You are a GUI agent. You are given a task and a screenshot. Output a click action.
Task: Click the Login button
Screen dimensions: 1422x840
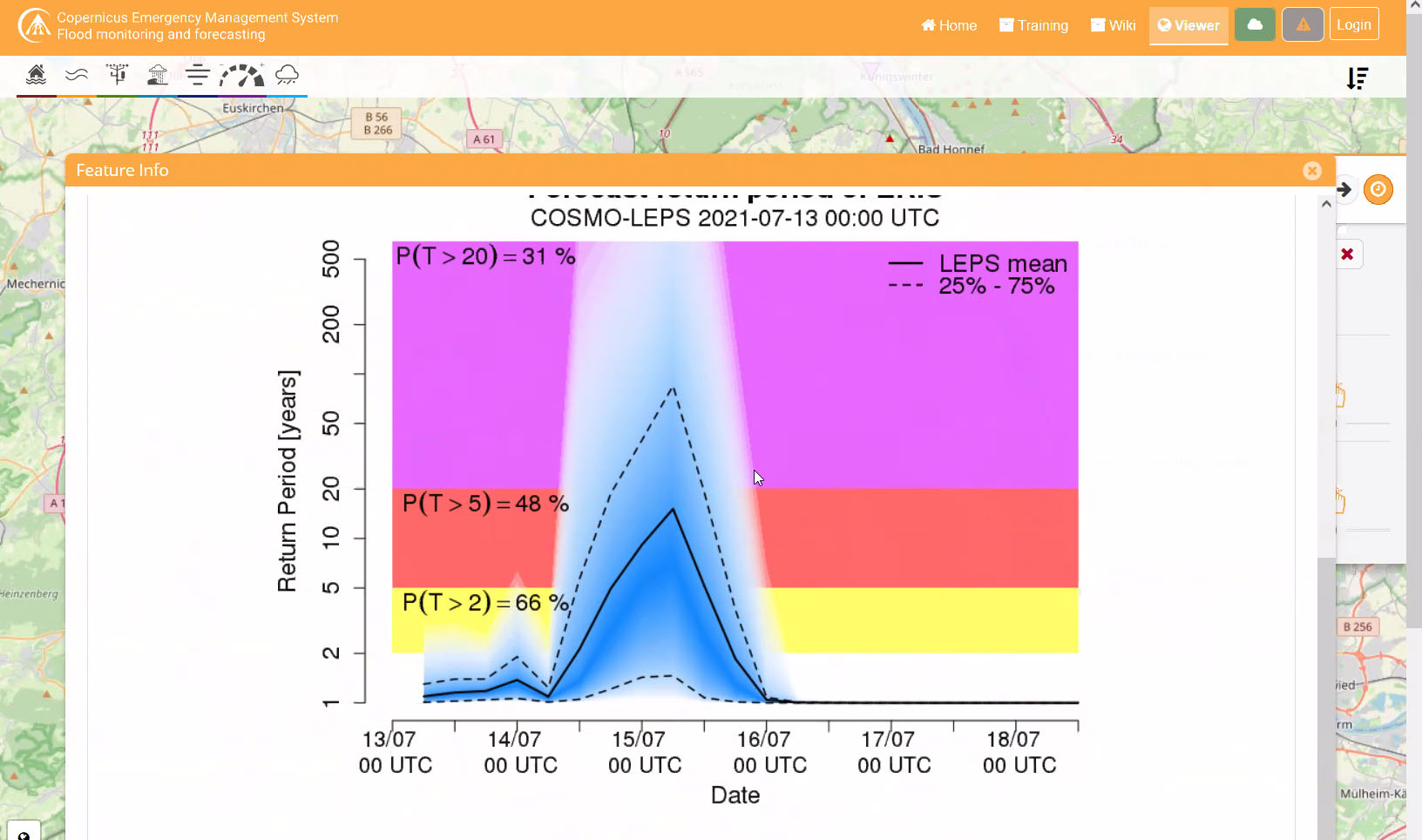pos(1354,25)
